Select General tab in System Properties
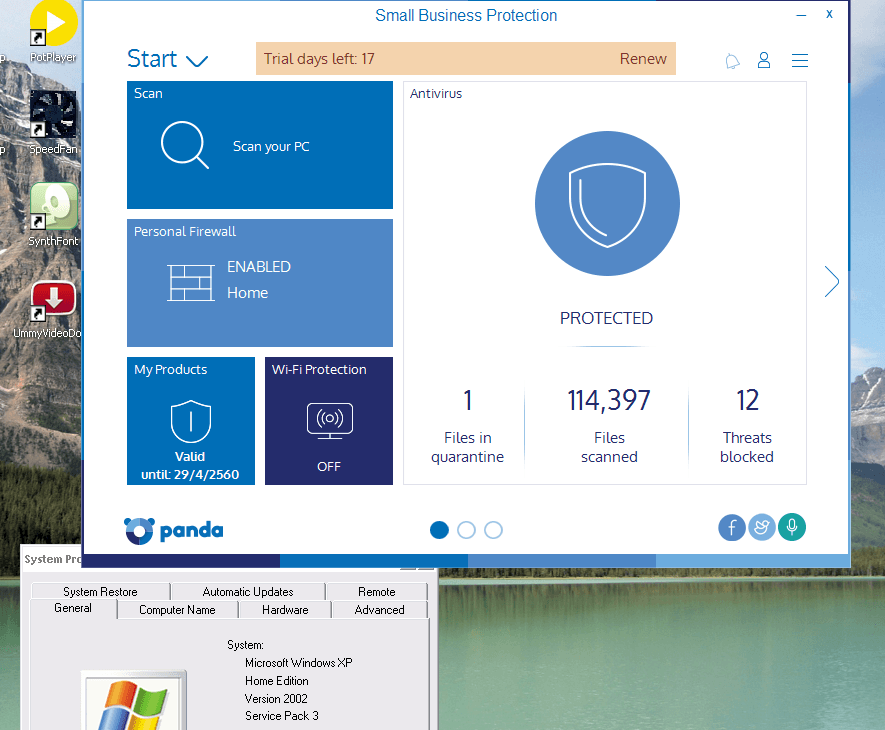 pyautogui.click(x=73, y=608)
